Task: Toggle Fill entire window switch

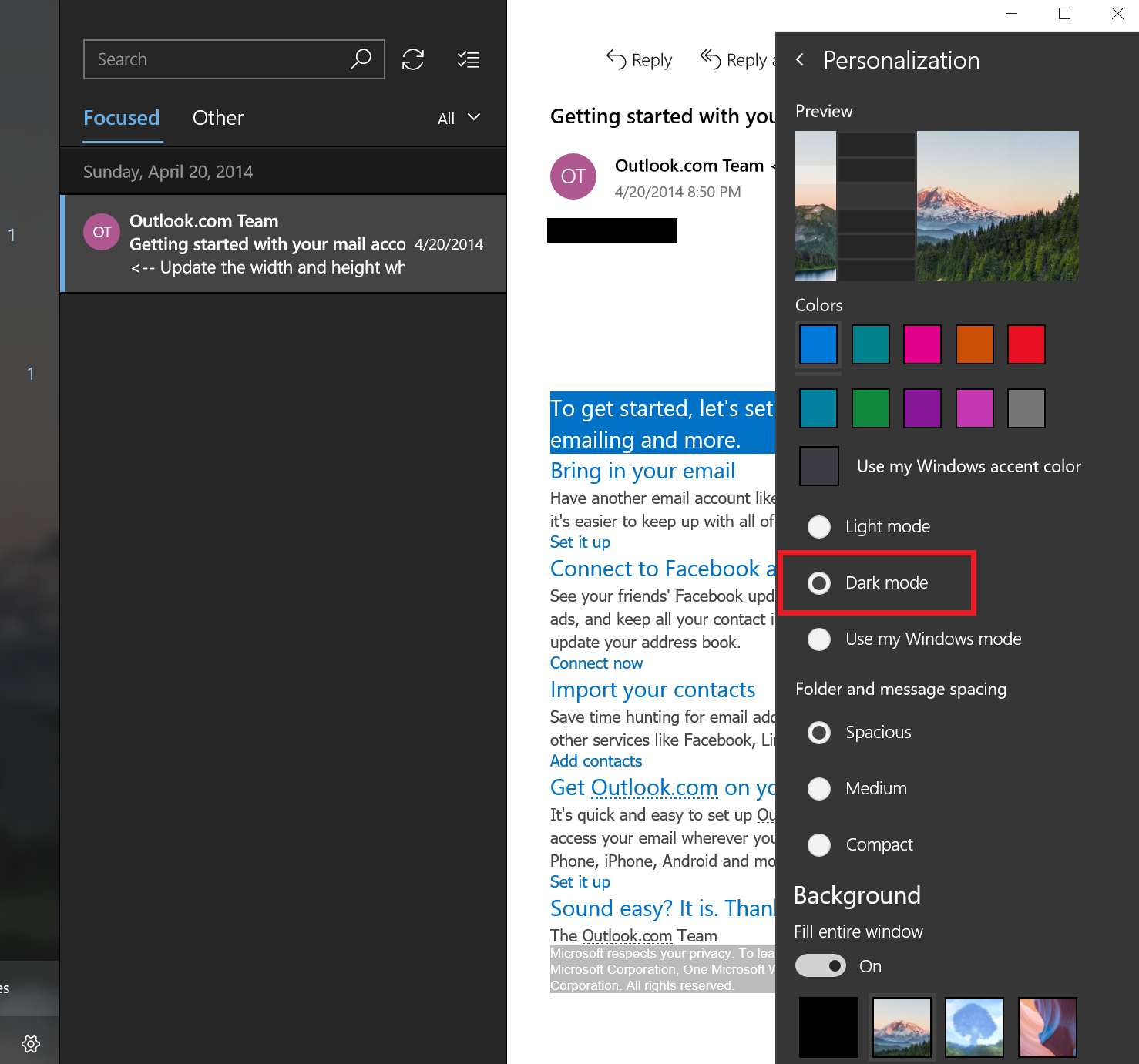Action: coord(821,965)
